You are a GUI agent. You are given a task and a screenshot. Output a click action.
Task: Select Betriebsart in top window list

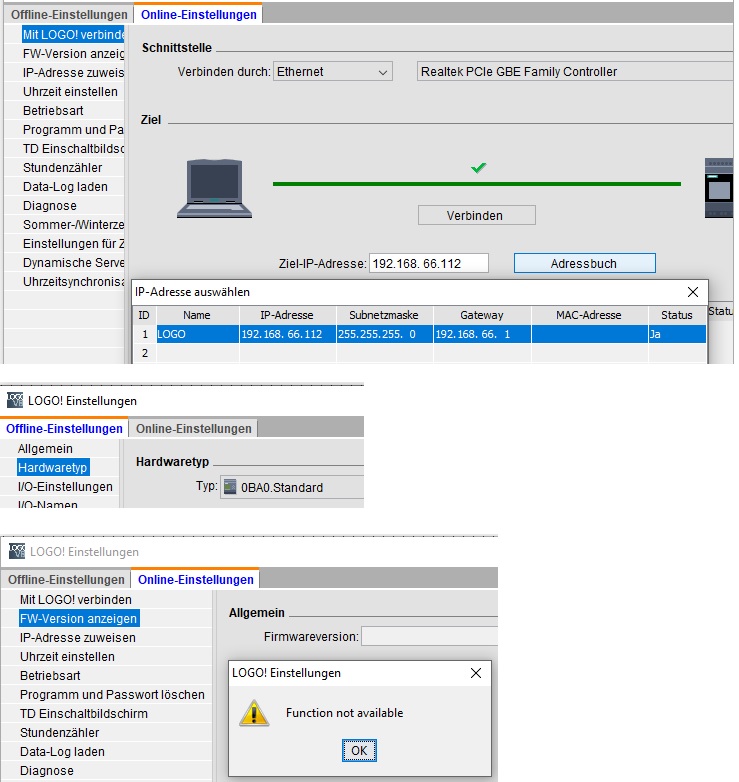click(53, 111)
